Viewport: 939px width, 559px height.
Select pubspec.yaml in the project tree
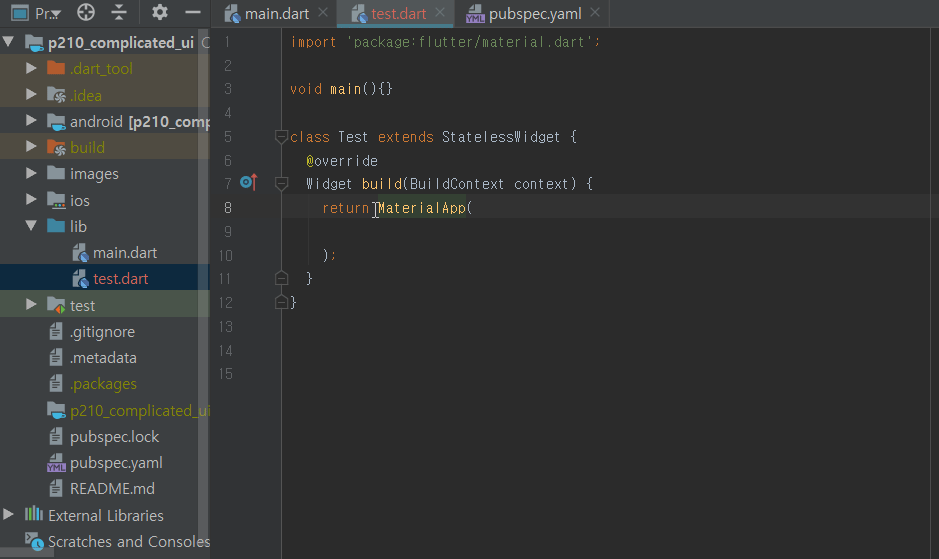pos(116,463)
